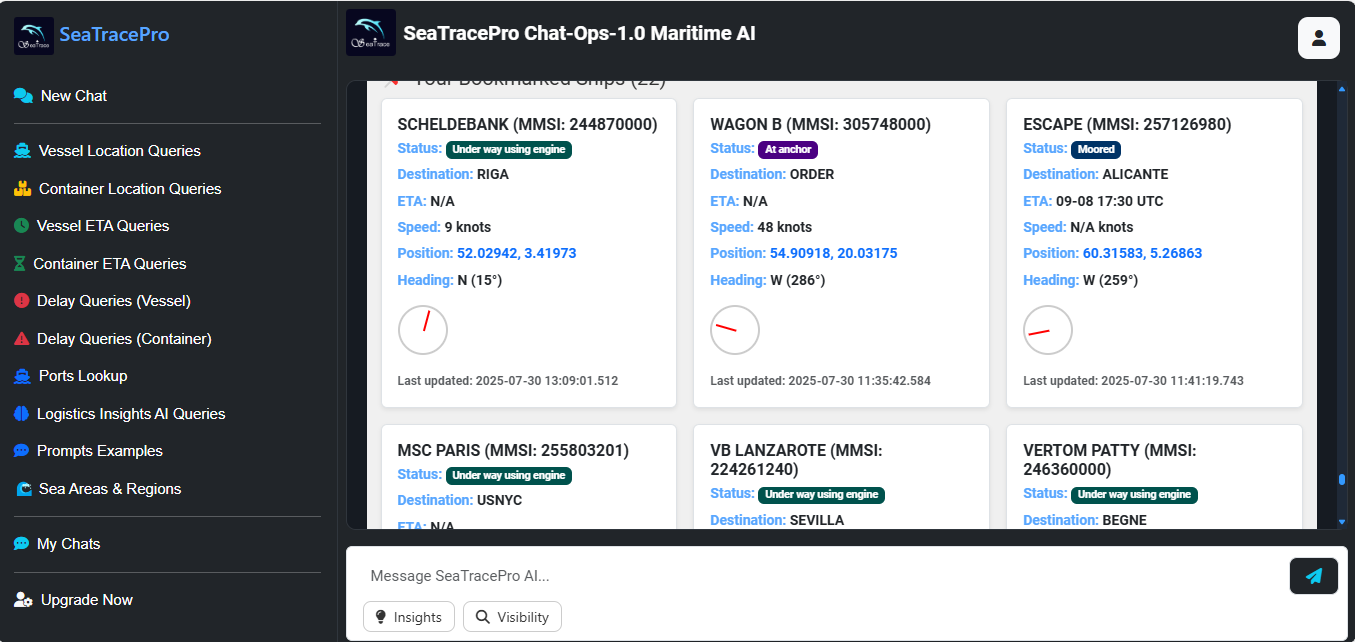
Task: Click the chat icon beside Prompts Examples
Action: point(22,451)
